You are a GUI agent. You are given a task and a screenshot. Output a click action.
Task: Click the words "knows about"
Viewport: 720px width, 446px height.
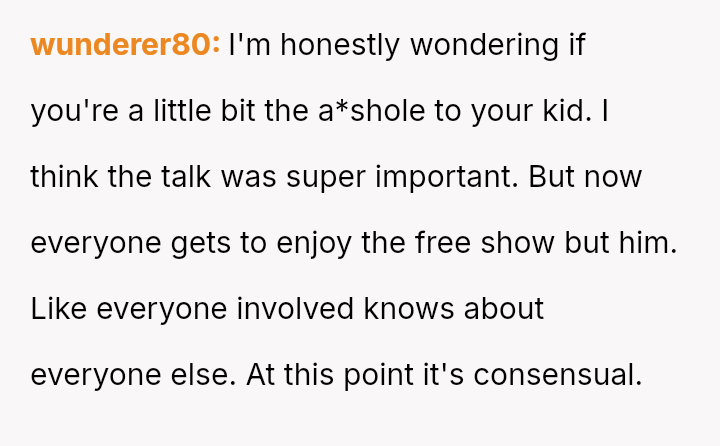pos(455,309)
